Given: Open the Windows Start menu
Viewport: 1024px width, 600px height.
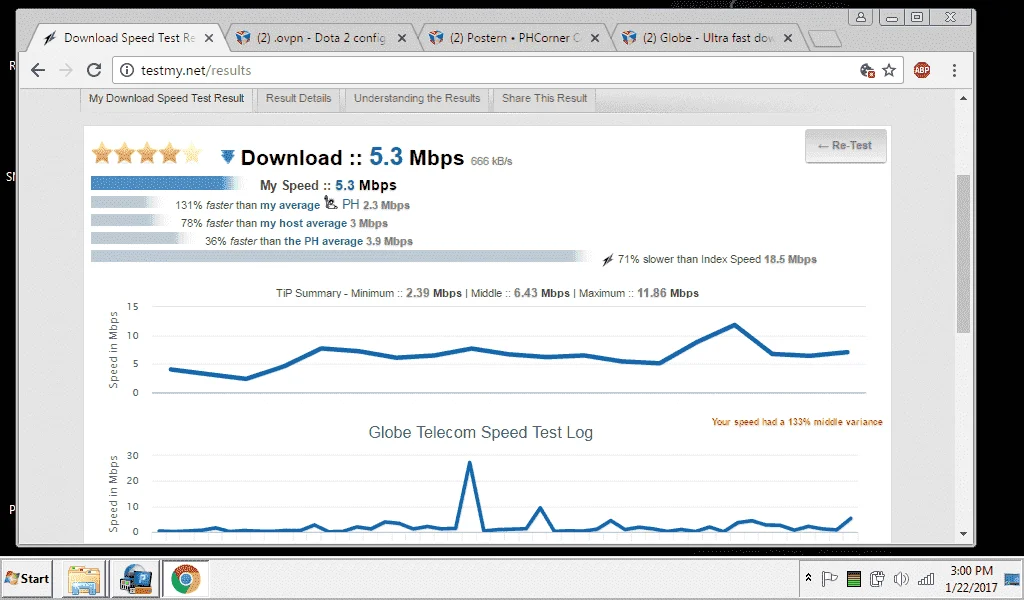Looking at the screenshot, I should [x=27, y=578].
